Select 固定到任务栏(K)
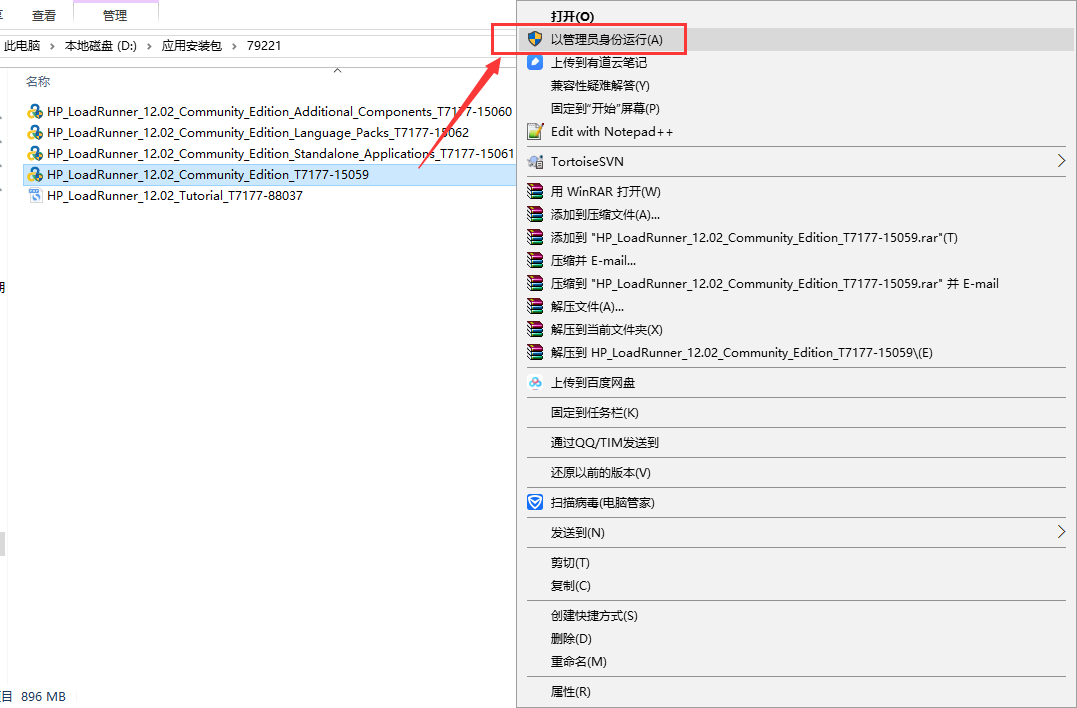Screen dimensions: 1077x708 [x=796, y=413]
